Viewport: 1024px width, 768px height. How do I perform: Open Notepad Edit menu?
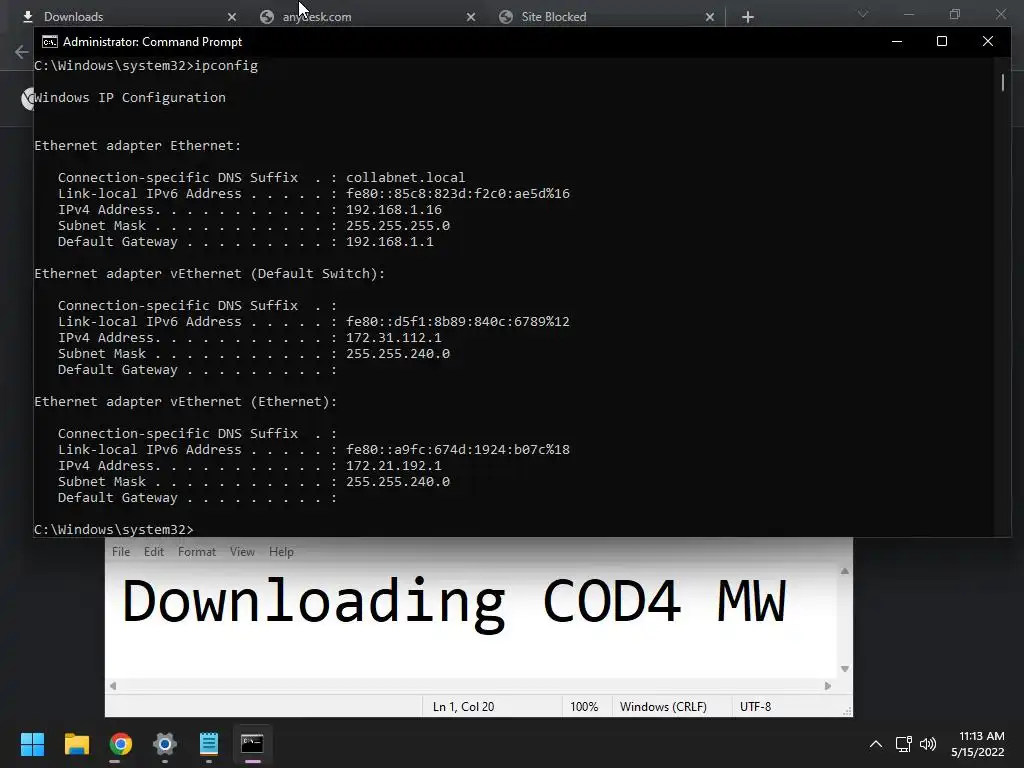pyautogui.click(x=153, y=552)
